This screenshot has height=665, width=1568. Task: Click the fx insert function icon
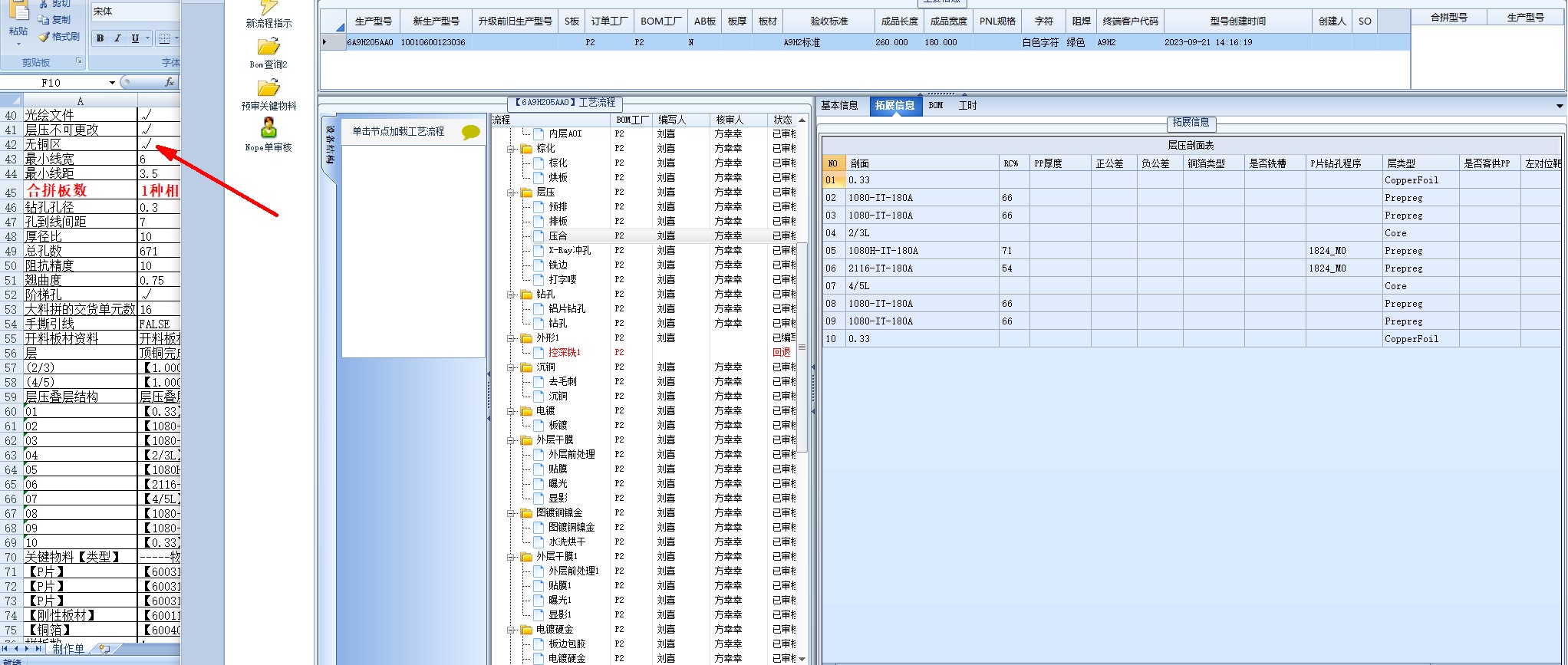tap(170, 82)
